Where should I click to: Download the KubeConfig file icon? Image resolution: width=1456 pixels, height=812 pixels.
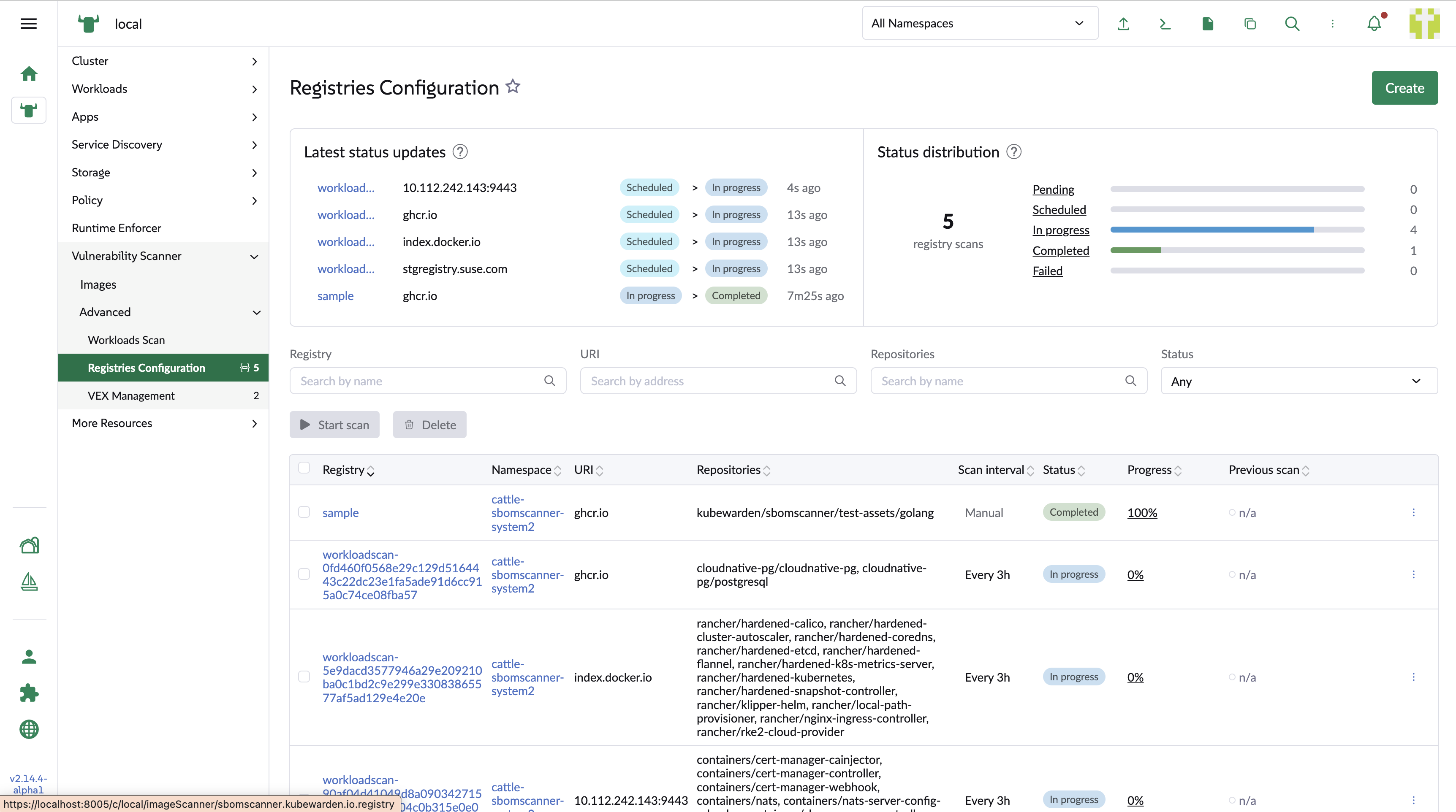[1207, 24]
